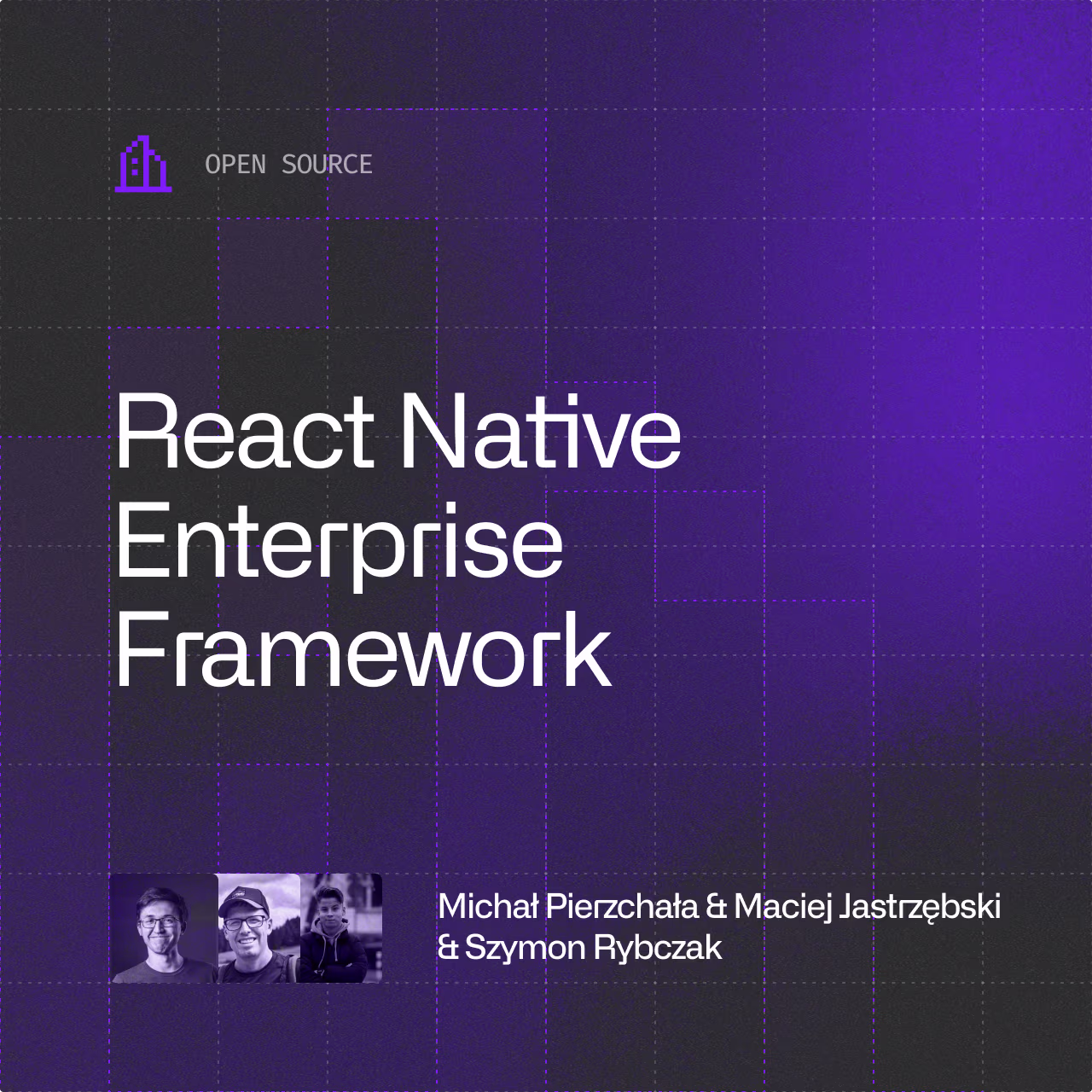
Task: Click the name Maciej Jastrzębski
Action: pos(867,908)
